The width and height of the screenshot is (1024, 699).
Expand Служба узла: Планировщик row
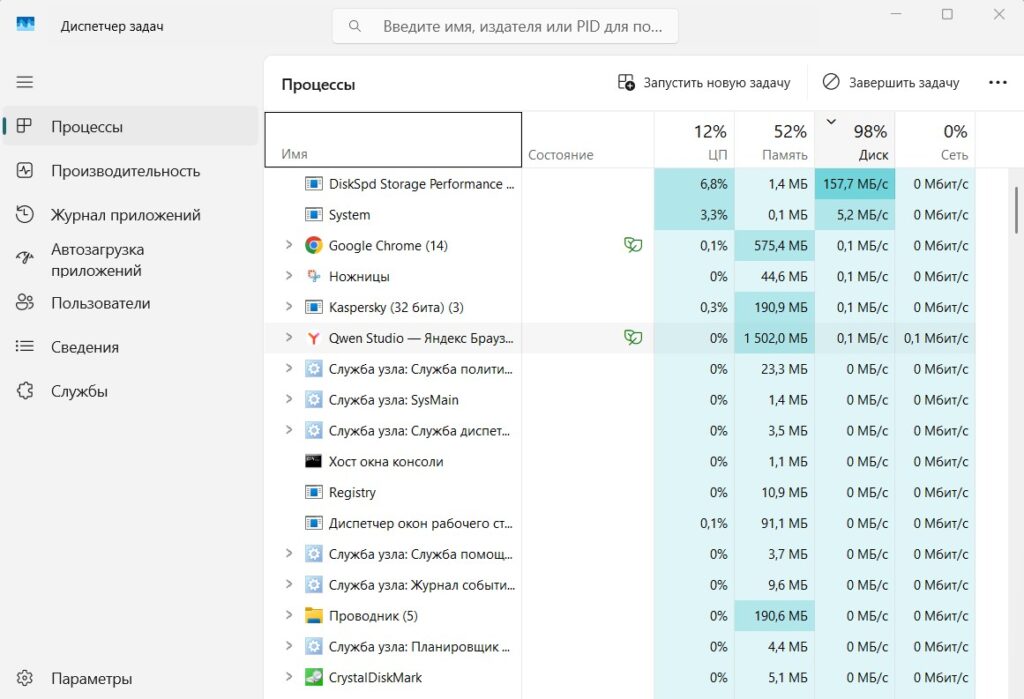click(289, 646)
